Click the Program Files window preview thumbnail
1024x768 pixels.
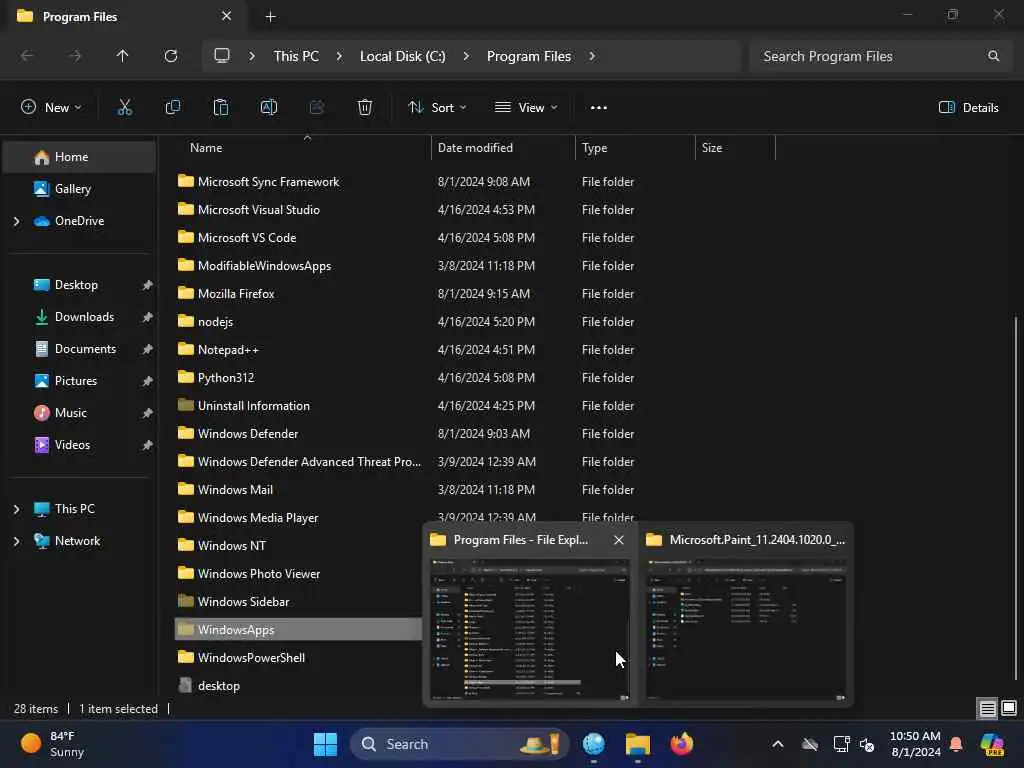point(530,630)
